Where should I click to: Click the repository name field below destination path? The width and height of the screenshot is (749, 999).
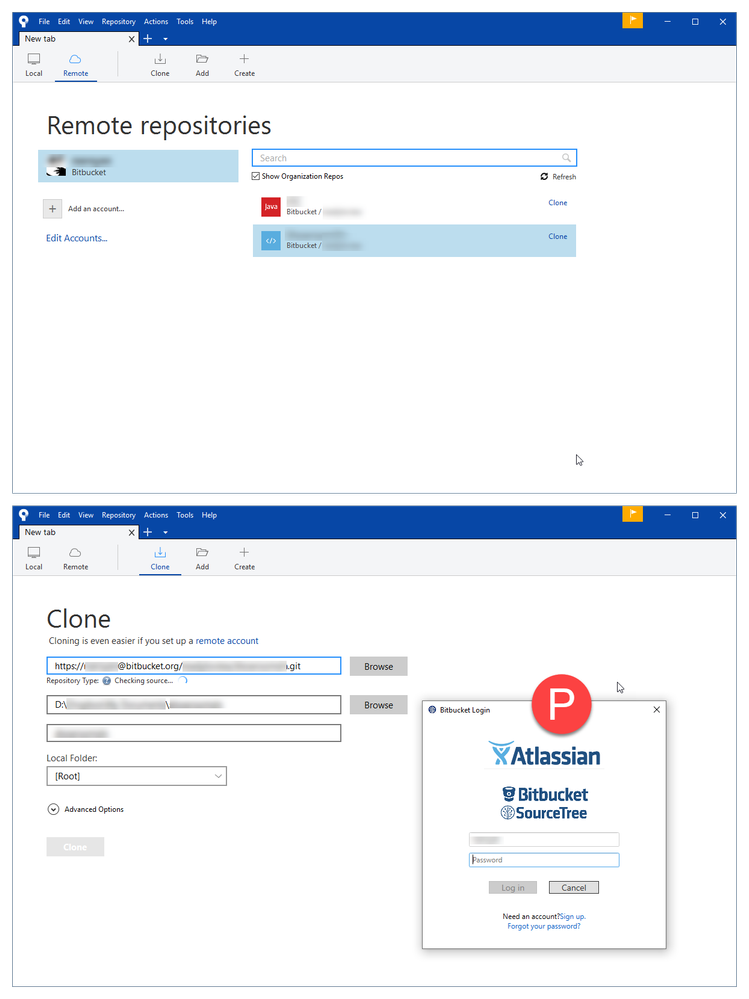pyautogui.click(x=194, y=733)
